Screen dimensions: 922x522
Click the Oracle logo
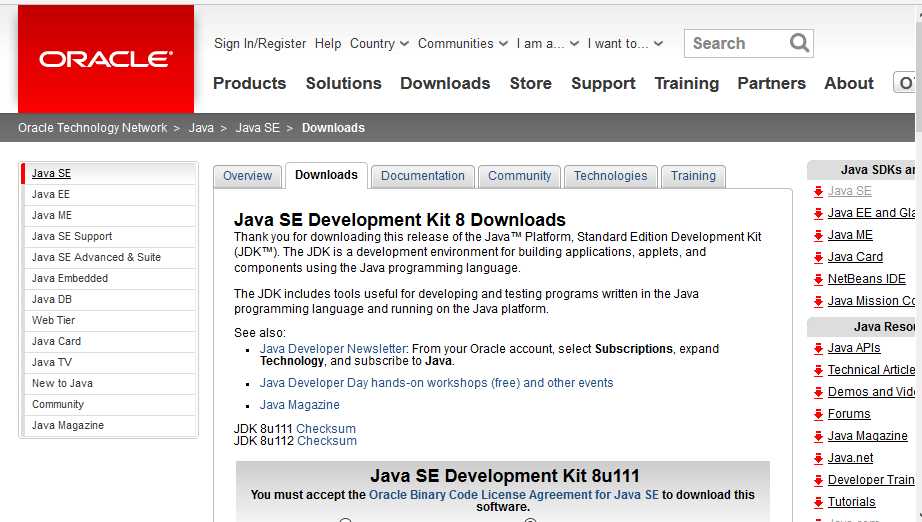point(106,59)
